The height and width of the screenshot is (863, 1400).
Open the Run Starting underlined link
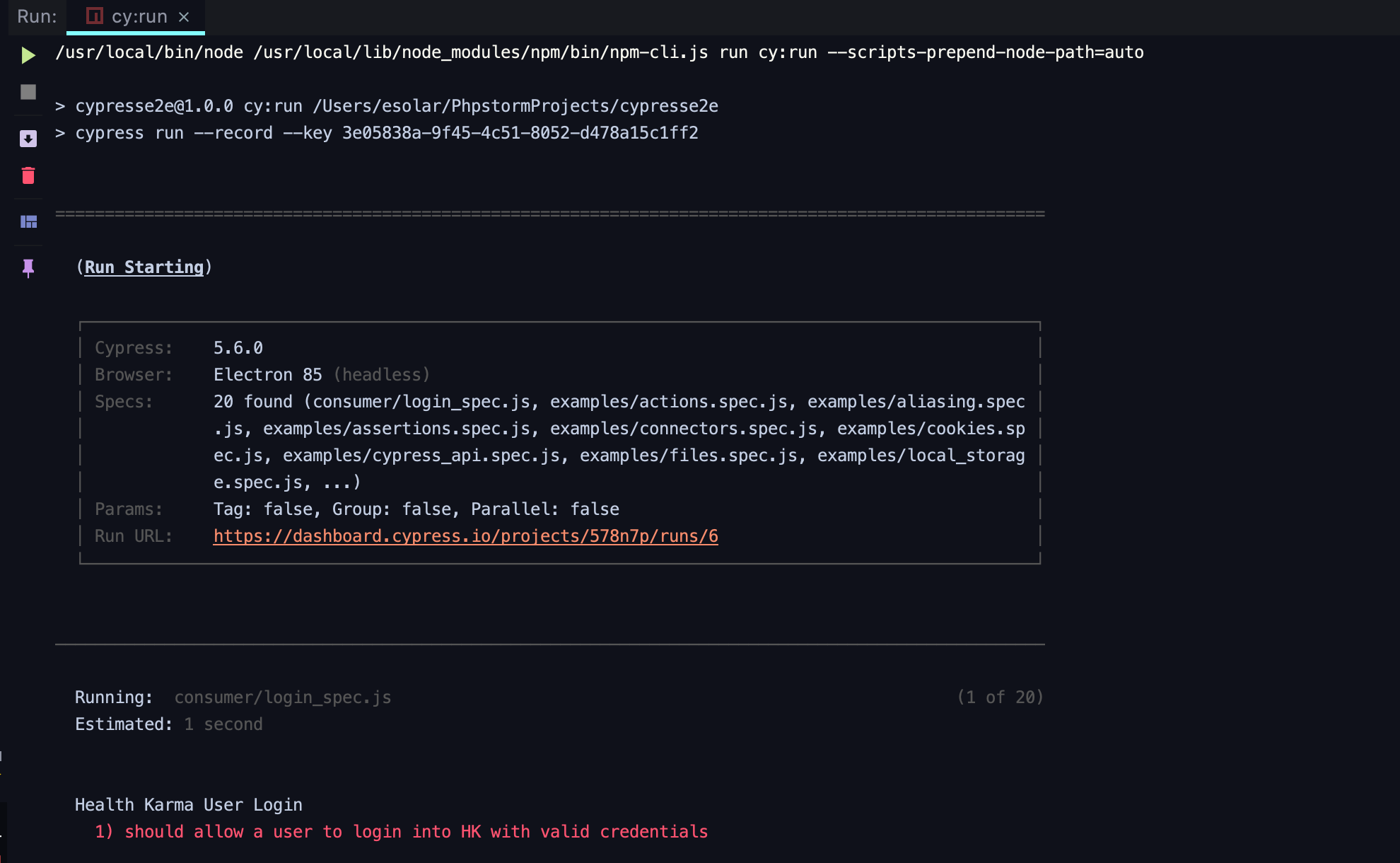(144, 267)
